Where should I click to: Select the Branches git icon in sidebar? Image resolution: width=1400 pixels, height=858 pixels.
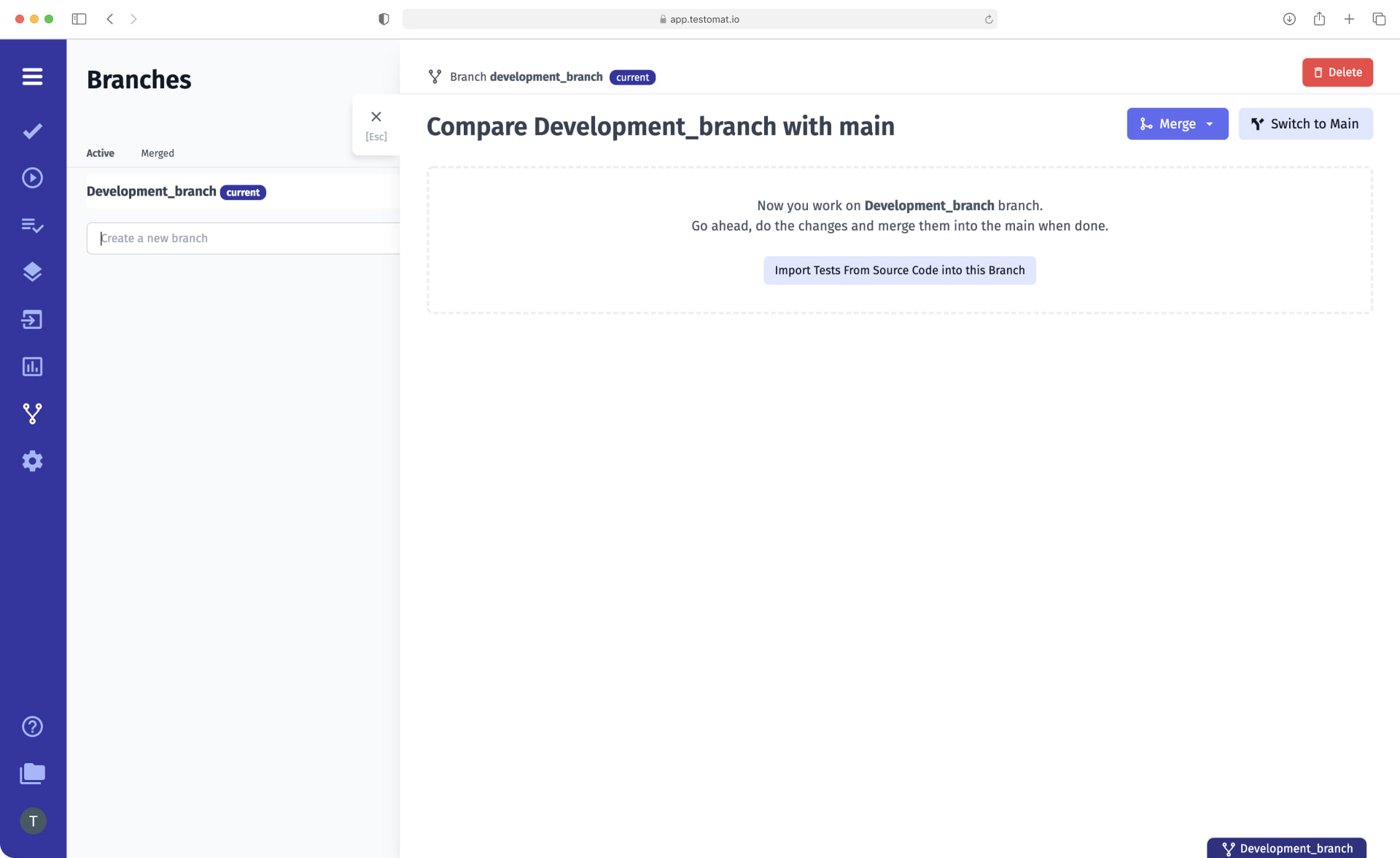(x=33, y=413)
